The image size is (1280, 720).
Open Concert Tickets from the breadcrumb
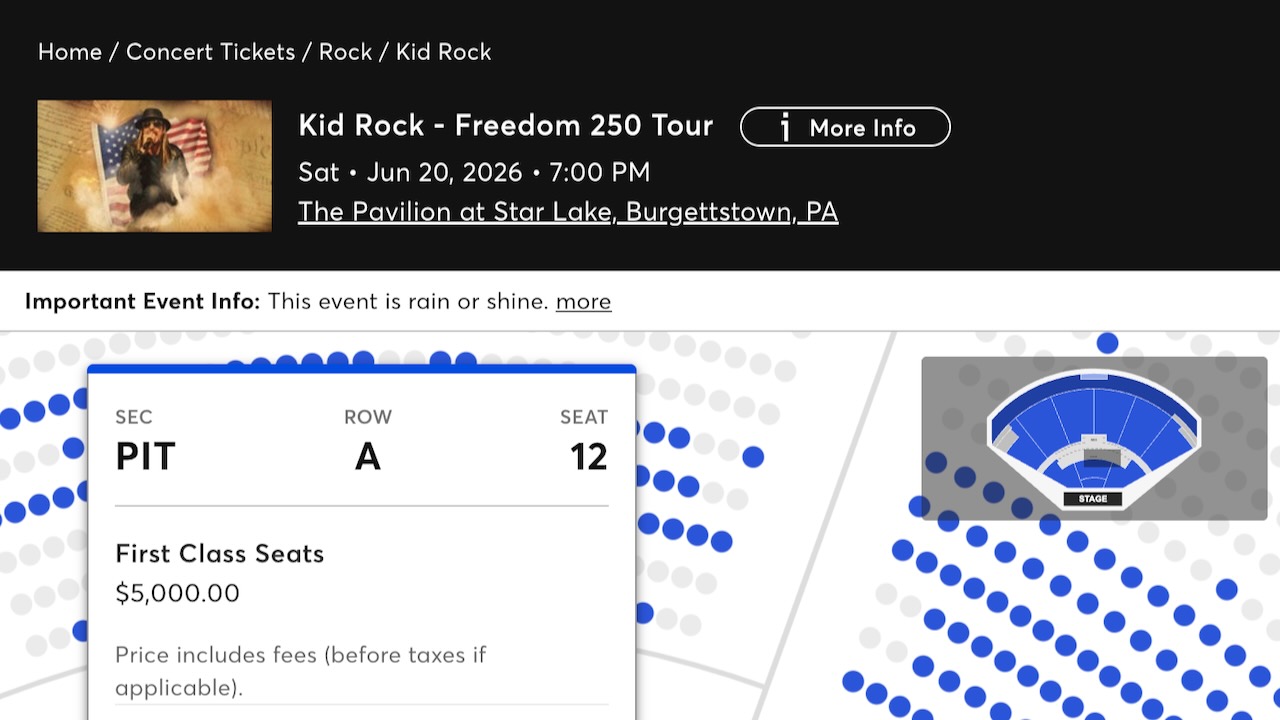point(210,51)
